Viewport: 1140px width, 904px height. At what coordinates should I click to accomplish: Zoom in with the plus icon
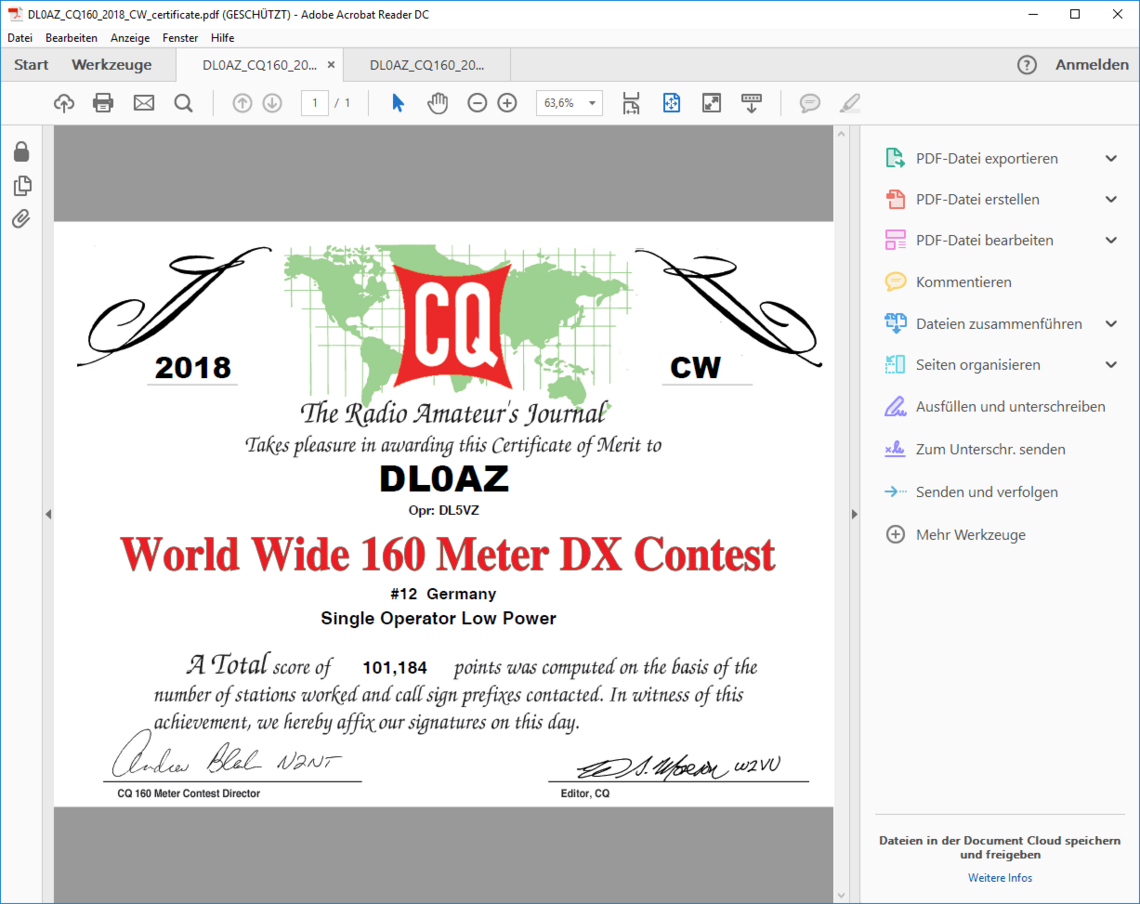(507, 103)
